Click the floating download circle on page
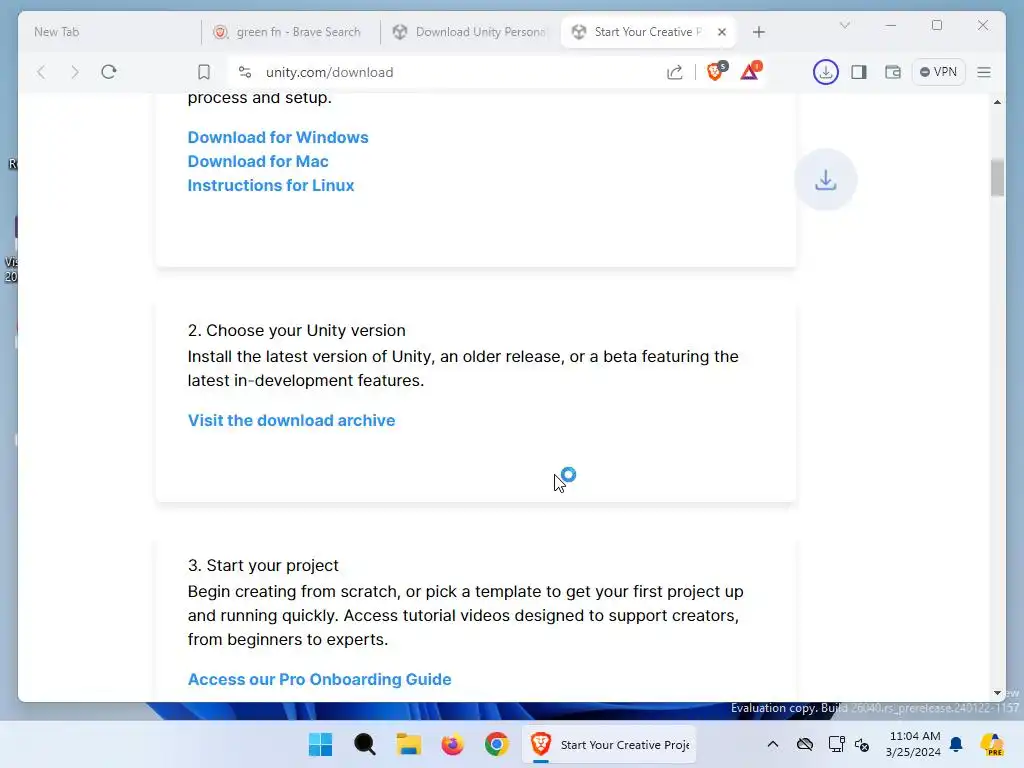Image resolution: width=1024 pixels, height=768 pixels. [825, 180]
